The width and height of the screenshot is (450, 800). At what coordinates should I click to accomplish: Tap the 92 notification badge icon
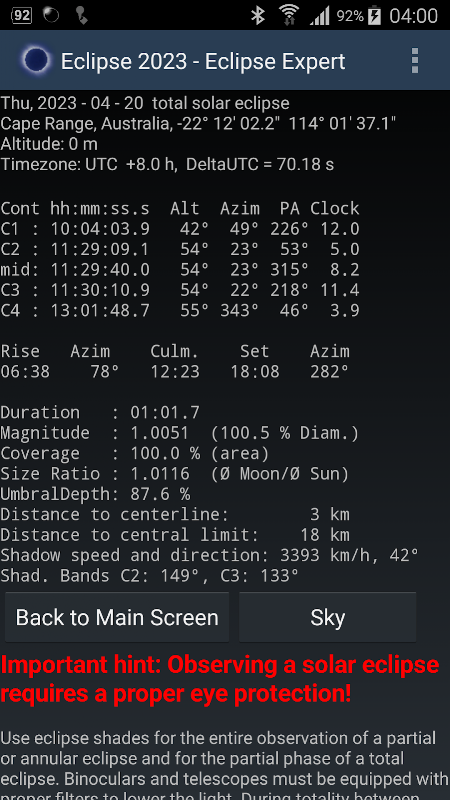(x=21, y=15)
